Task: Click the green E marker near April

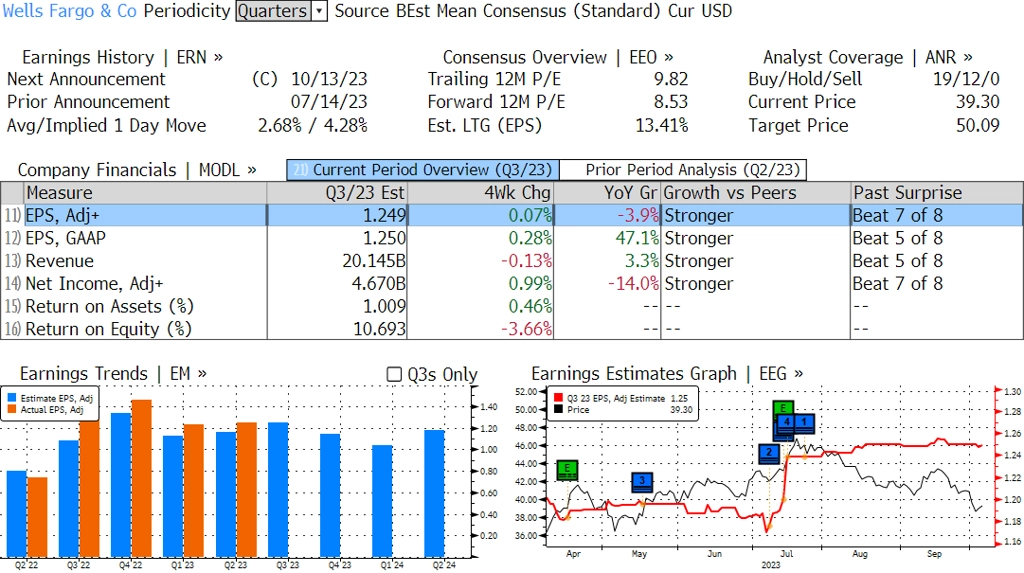Action: 567,470
